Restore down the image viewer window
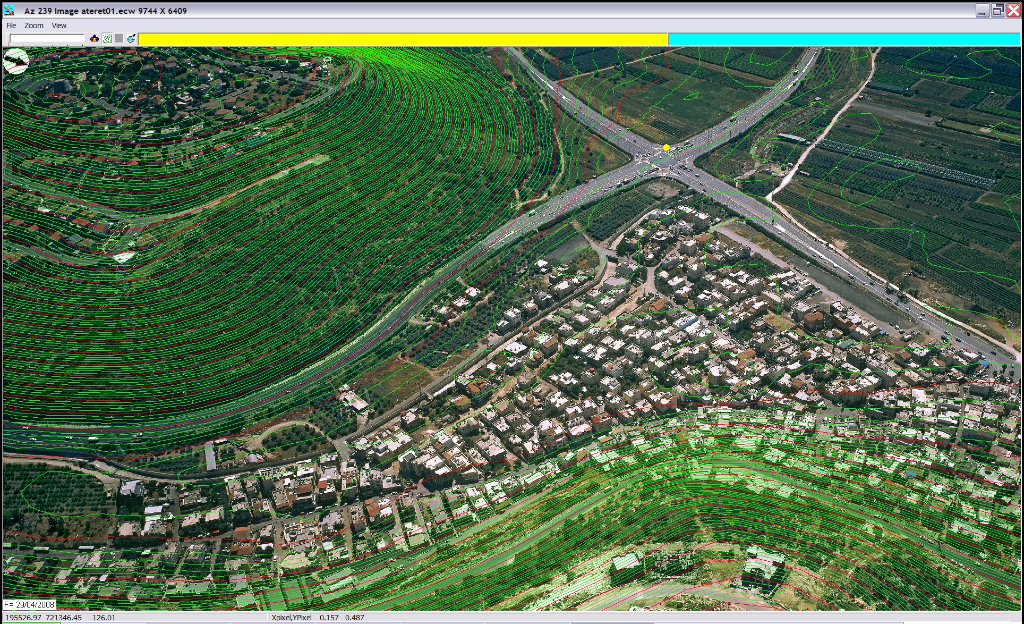Screen dimensions: 1024x624 [x=998, y=9]
